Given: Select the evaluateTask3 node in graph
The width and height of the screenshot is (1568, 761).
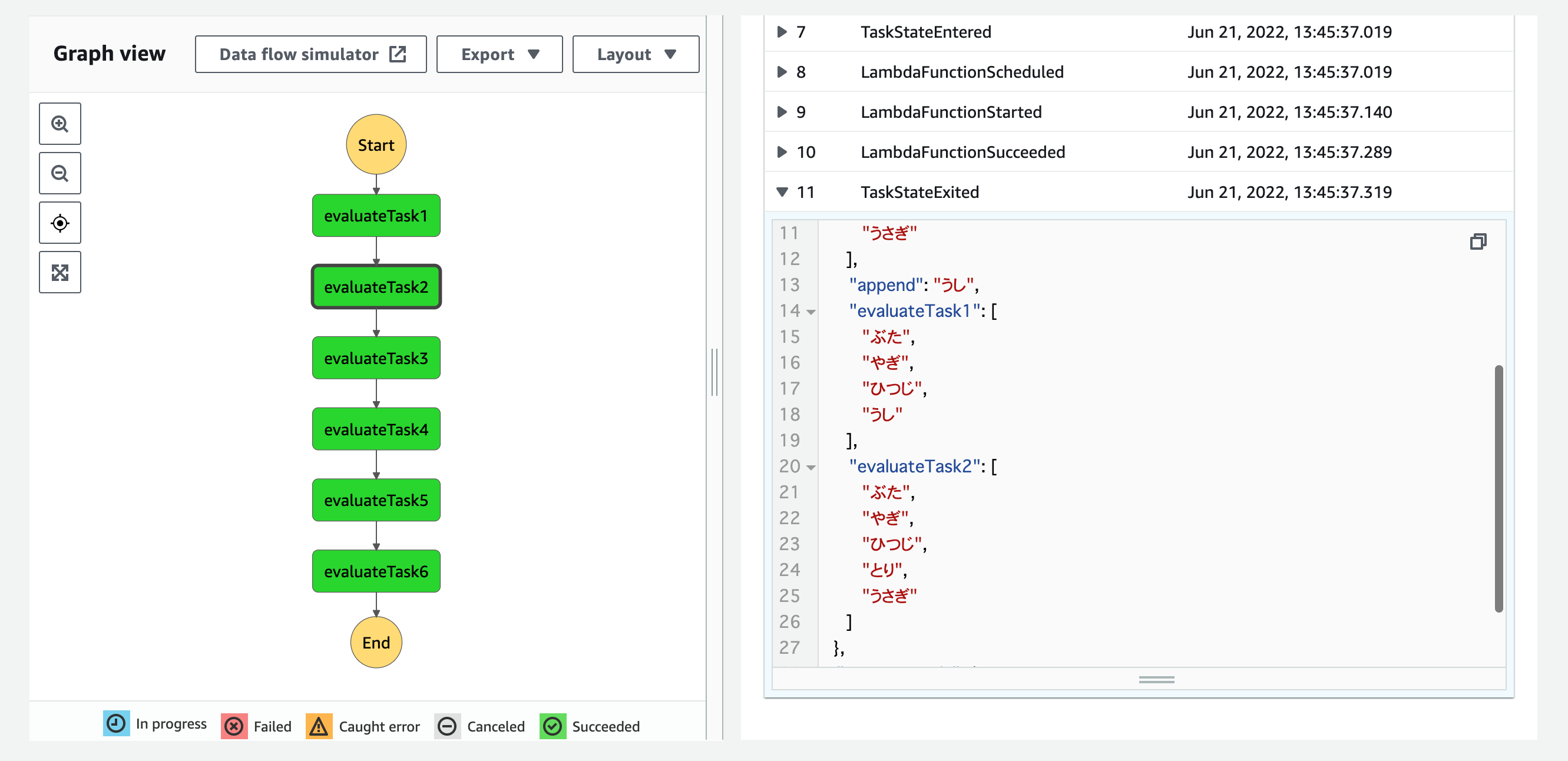Looking at the screenshot, I should 376,358.
